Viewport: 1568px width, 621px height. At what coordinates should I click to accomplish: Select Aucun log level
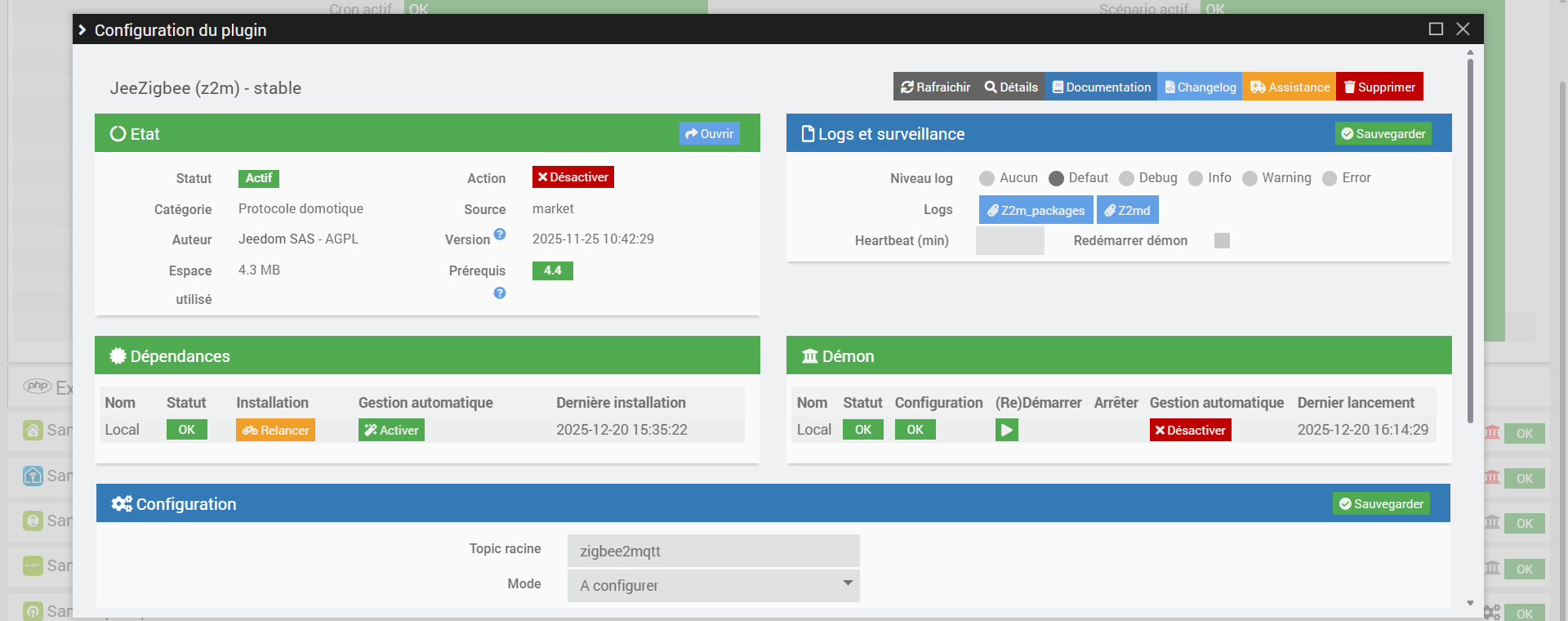(x=987, y=178)
